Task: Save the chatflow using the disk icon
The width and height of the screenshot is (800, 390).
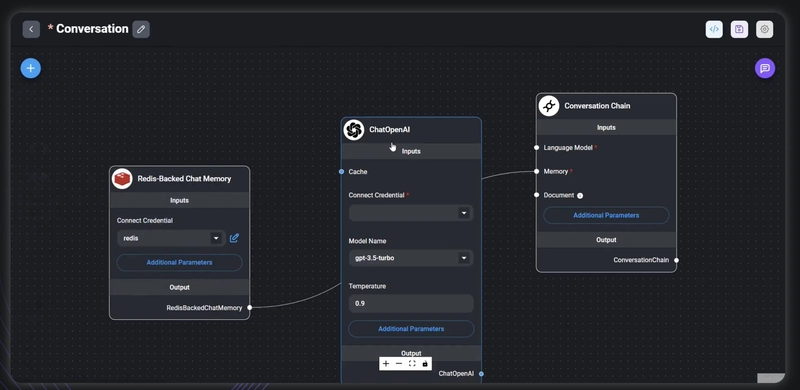Action: 739,29
